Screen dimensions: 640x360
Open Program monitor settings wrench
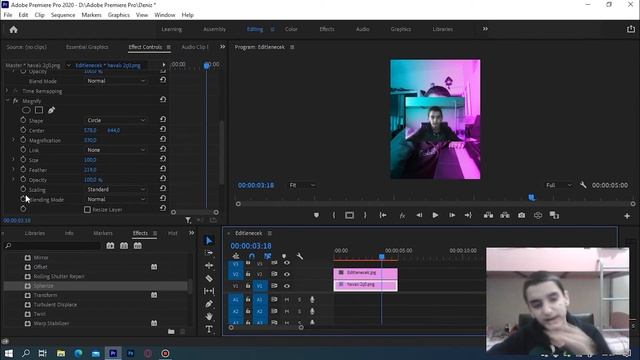coord(583,185)
